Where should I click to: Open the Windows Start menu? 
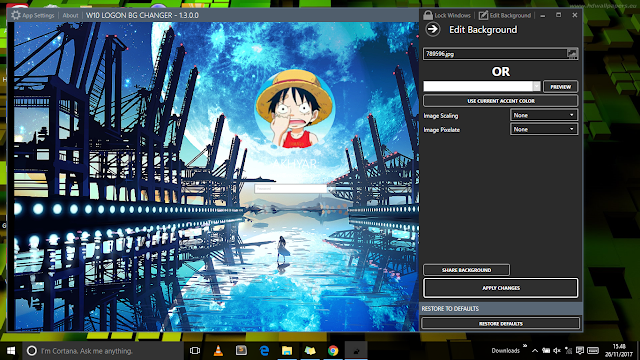[x=11, y=351]
